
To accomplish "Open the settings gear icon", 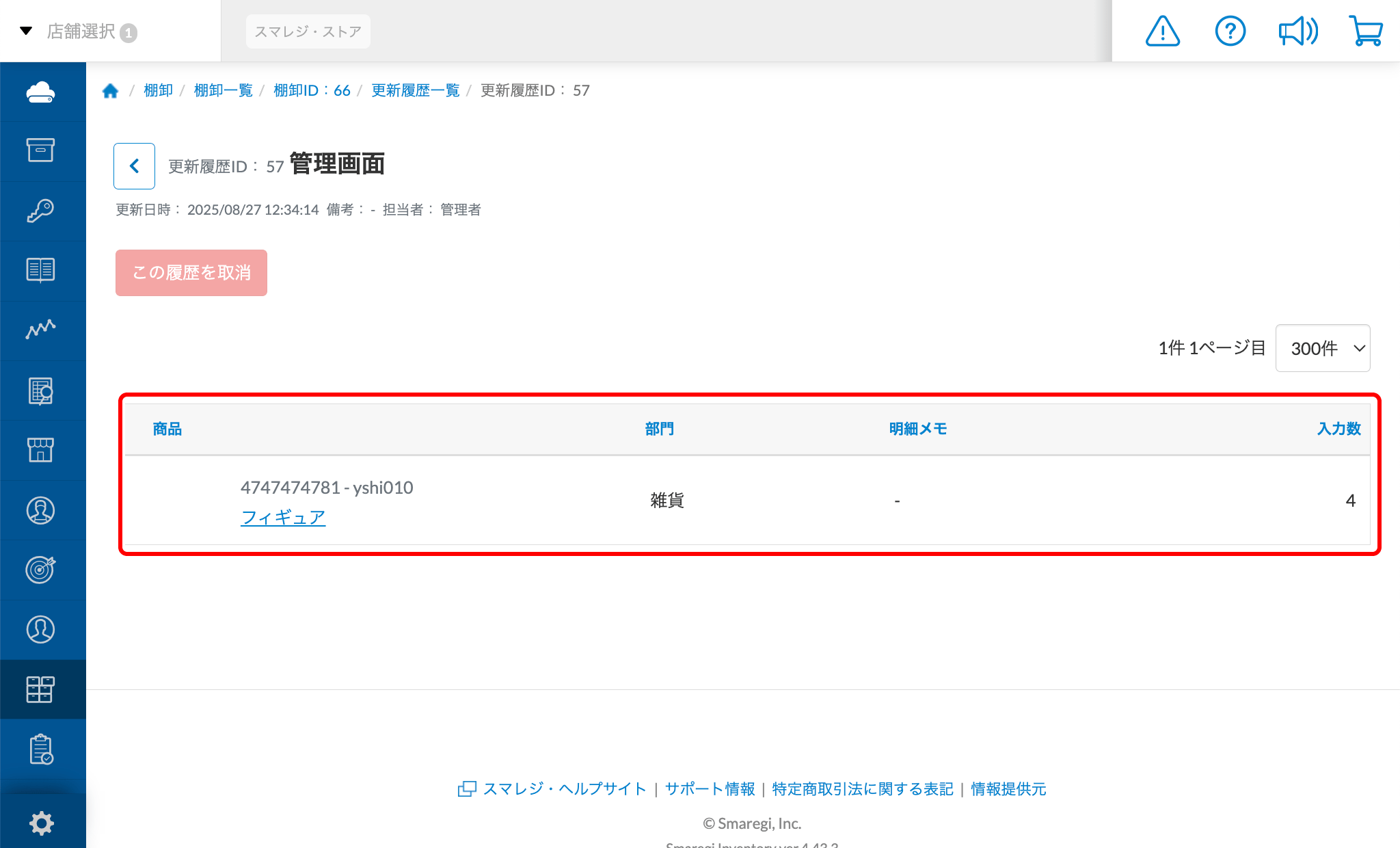I will click(x=42, y=822).
